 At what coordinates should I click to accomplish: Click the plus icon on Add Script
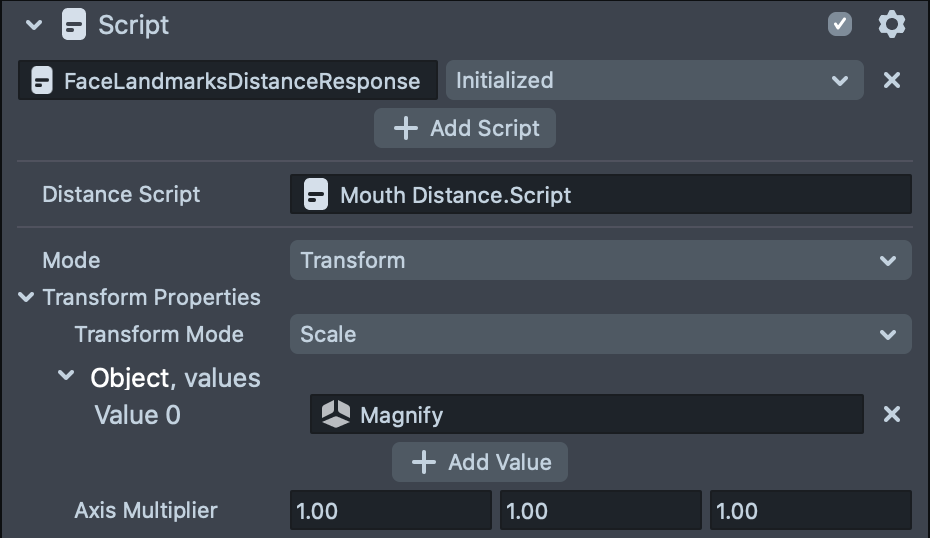click(x=405, y=128)
